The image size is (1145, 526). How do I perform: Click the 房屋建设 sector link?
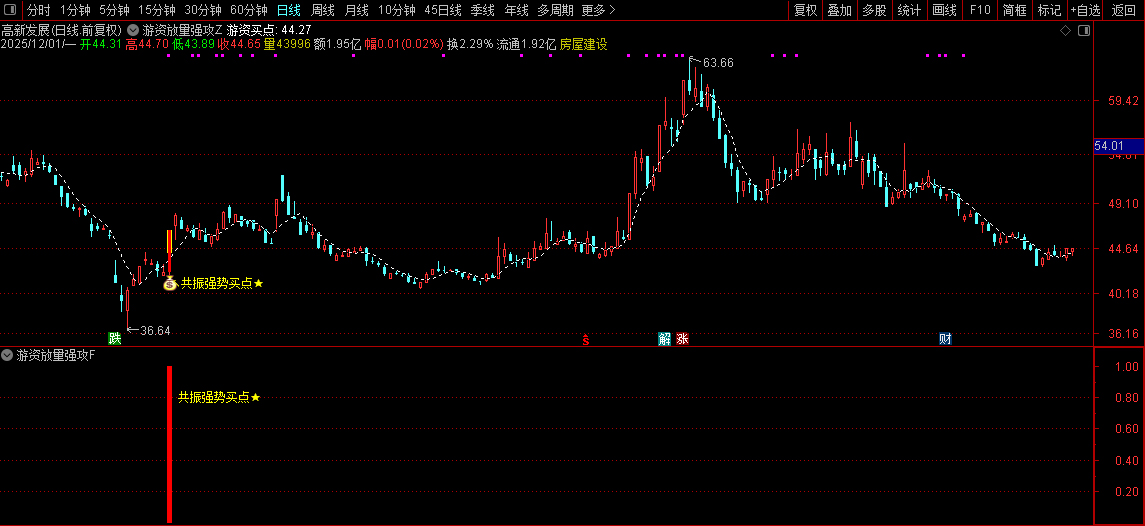pyautogui.click(x=583, y=44)
